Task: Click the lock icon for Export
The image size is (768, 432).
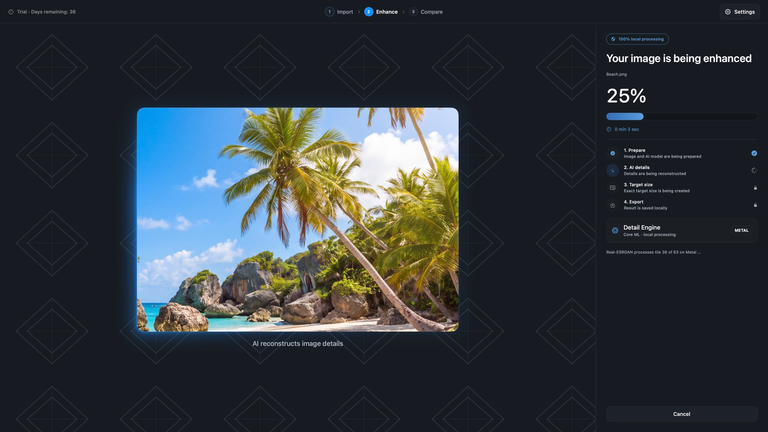Action: (x=755, y=205)
